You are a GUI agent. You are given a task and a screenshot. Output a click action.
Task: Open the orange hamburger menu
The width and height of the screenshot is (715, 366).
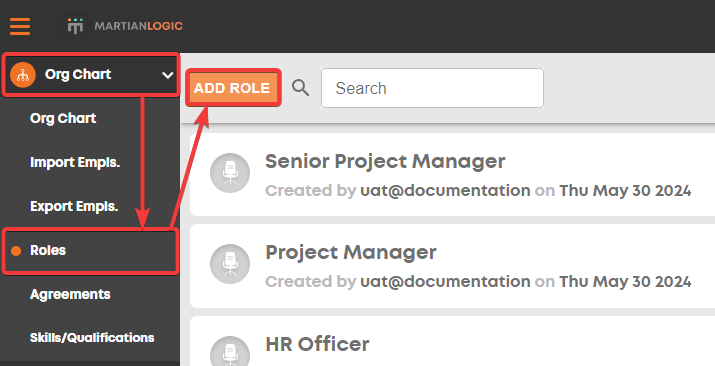click(x=20, y=26)
